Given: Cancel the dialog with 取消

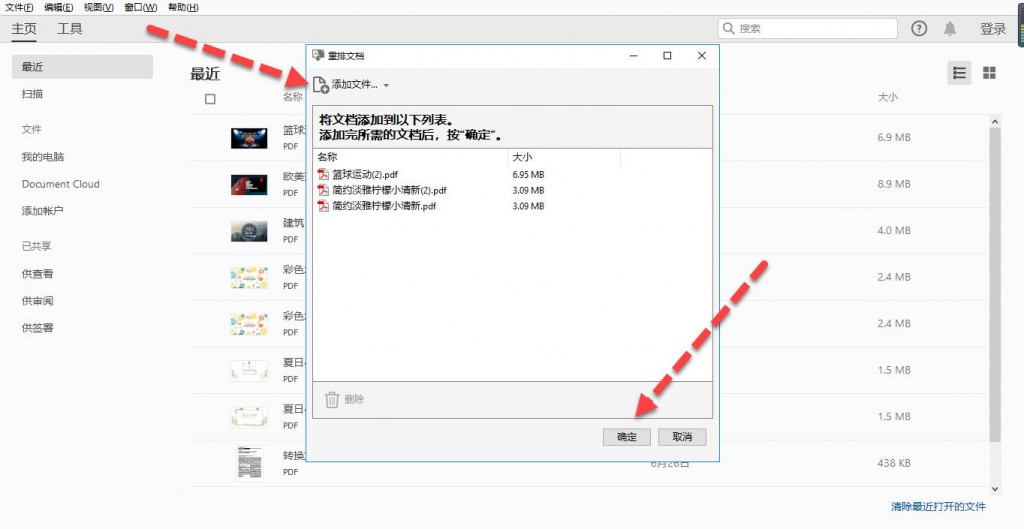Looking at the screenshot, I should pos(682,437).
